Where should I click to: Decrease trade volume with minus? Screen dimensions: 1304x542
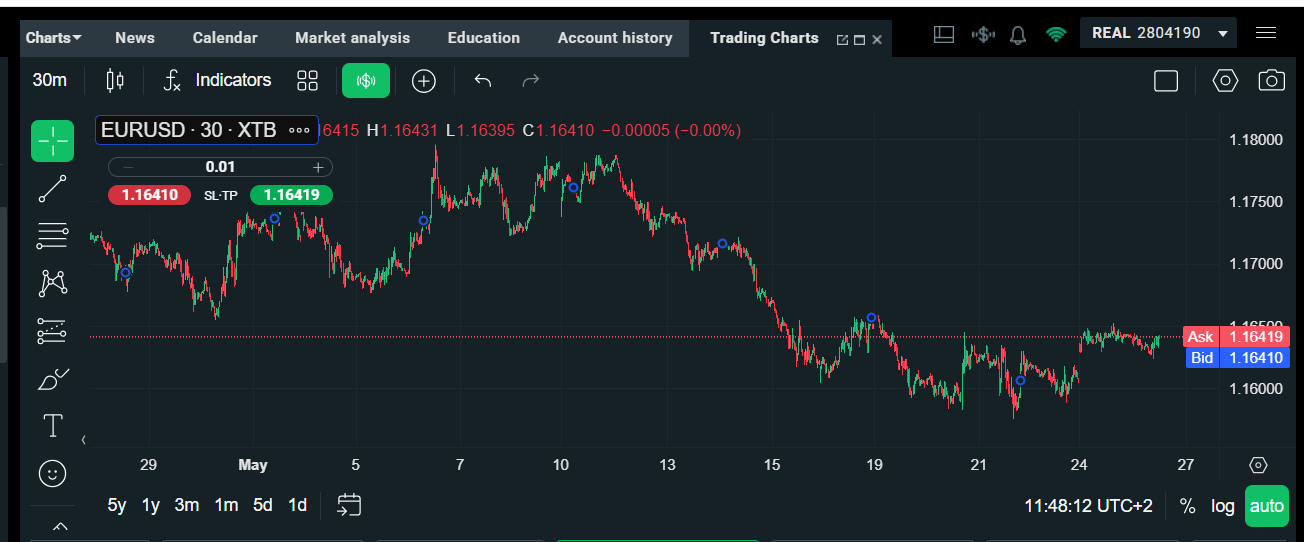[x=128, y=167]
